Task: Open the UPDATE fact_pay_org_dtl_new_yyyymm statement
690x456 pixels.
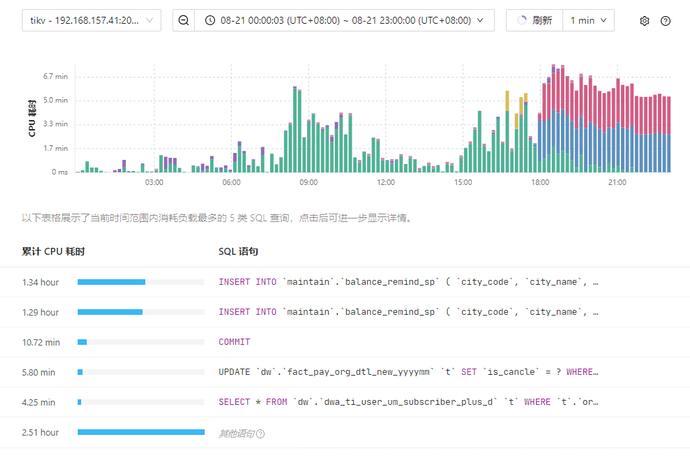Action: pos(407,372)
